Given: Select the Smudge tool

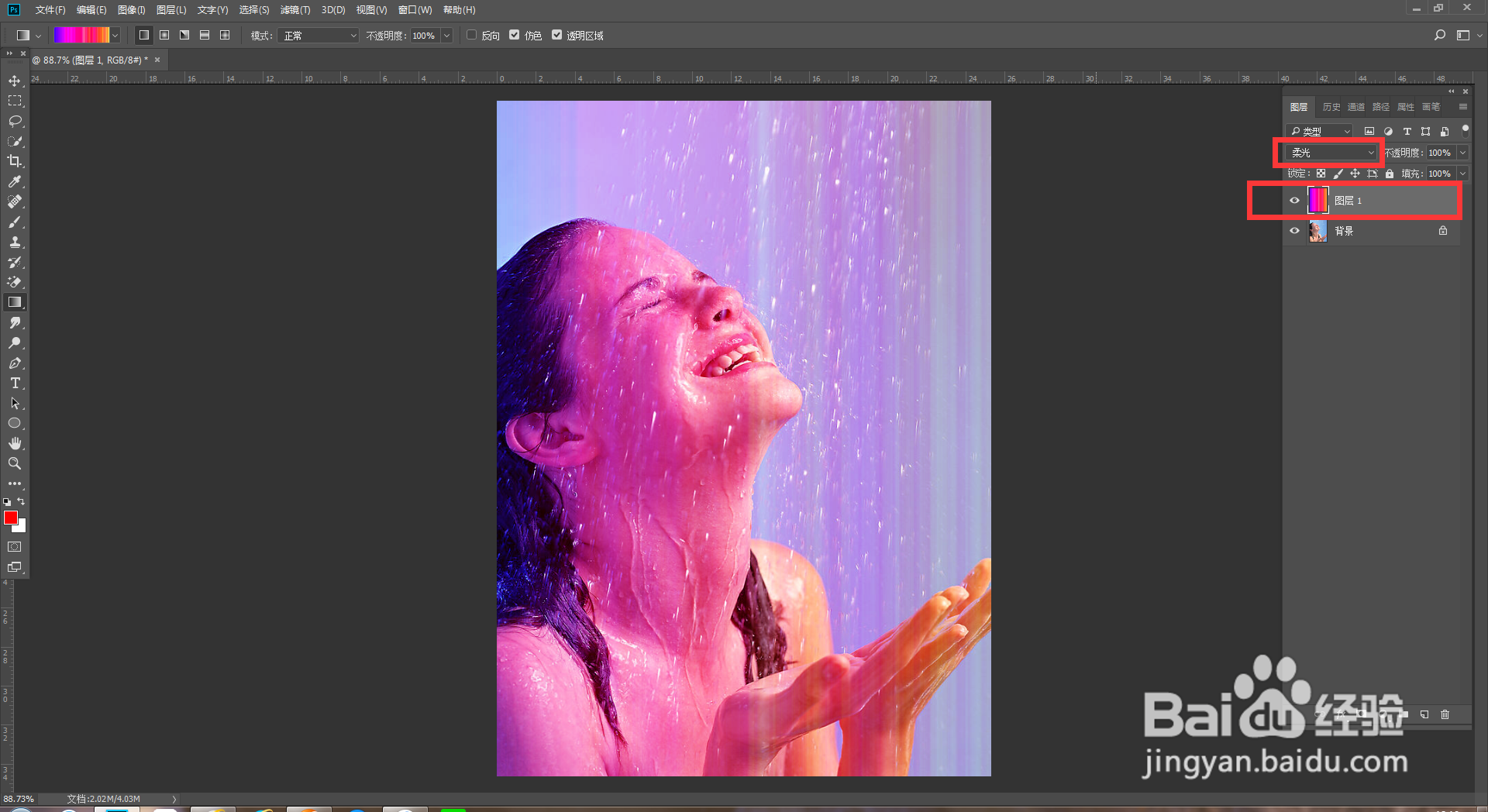Looking at the screenshot, I should 15,322.
